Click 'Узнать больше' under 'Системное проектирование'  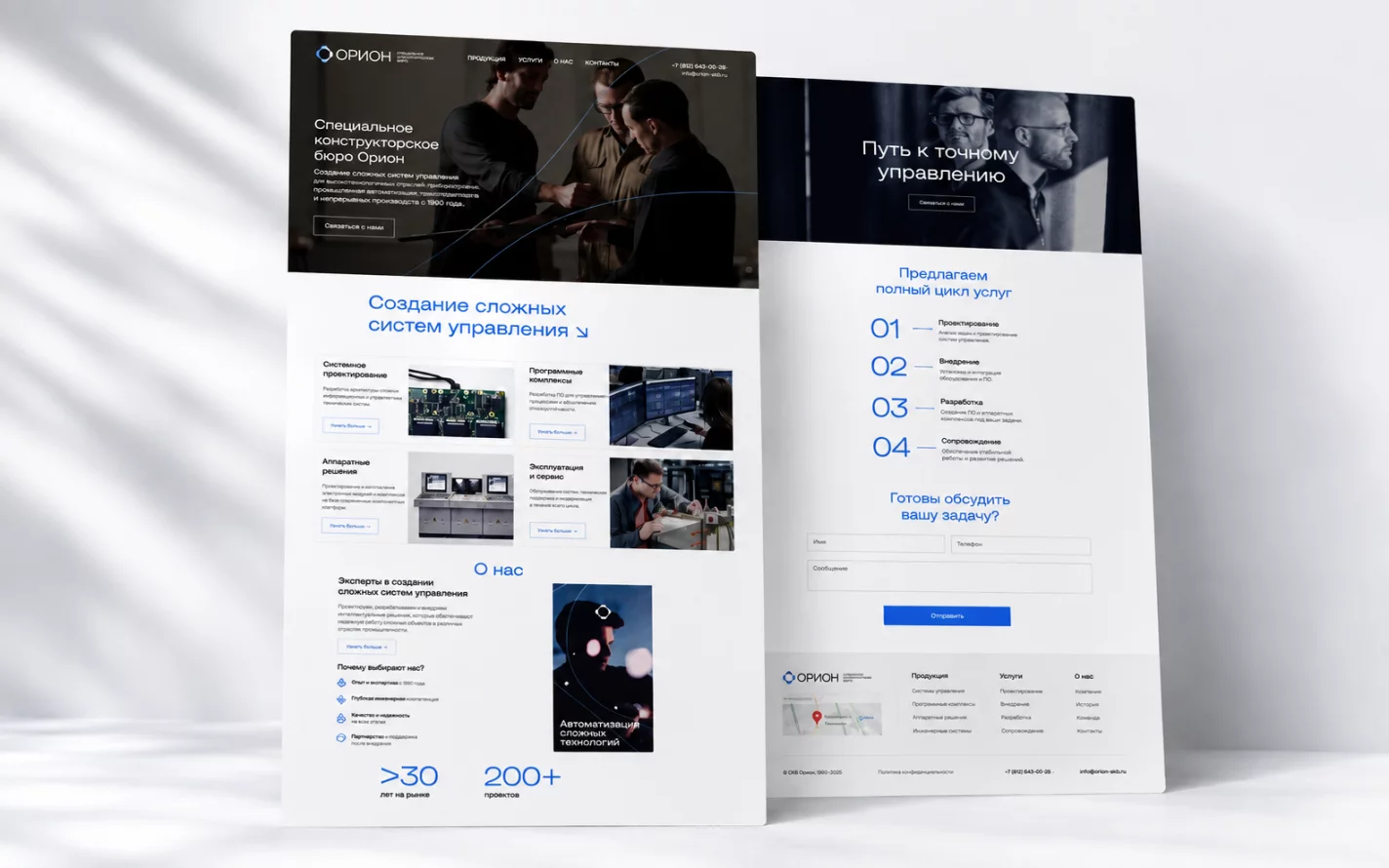pyautogui.click(x=350, y=425)
